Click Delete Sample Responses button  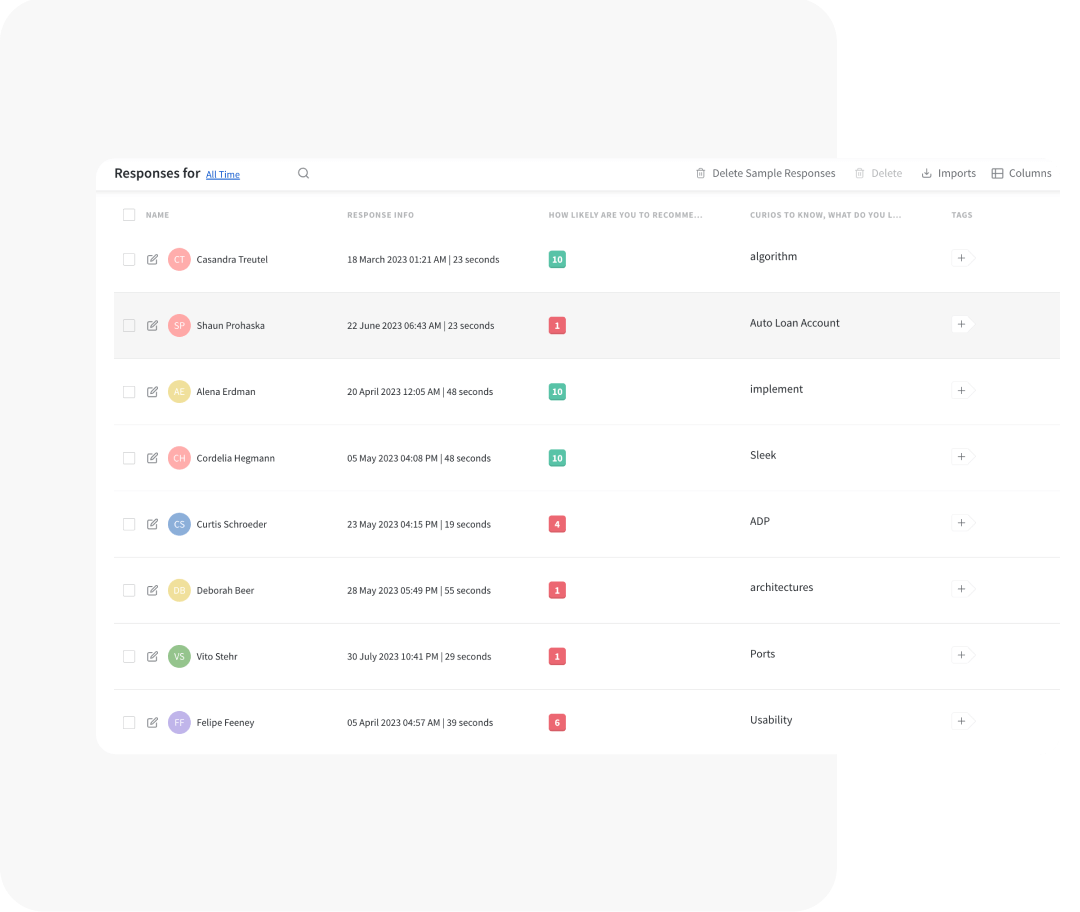tap(765, 173)
